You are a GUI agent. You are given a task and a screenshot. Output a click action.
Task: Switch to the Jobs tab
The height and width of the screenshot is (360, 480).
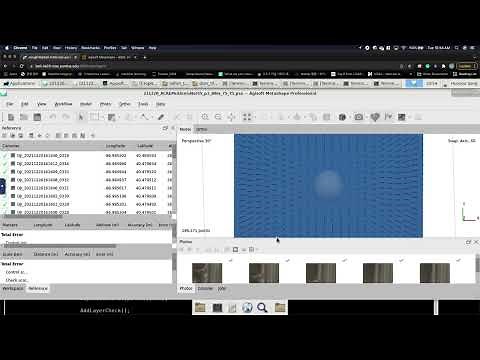pos(222,288)
